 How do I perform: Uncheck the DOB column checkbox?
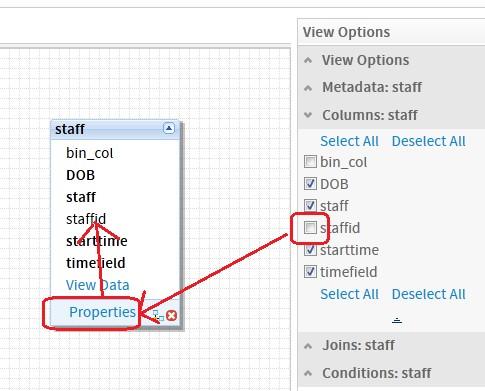[310, 184]
